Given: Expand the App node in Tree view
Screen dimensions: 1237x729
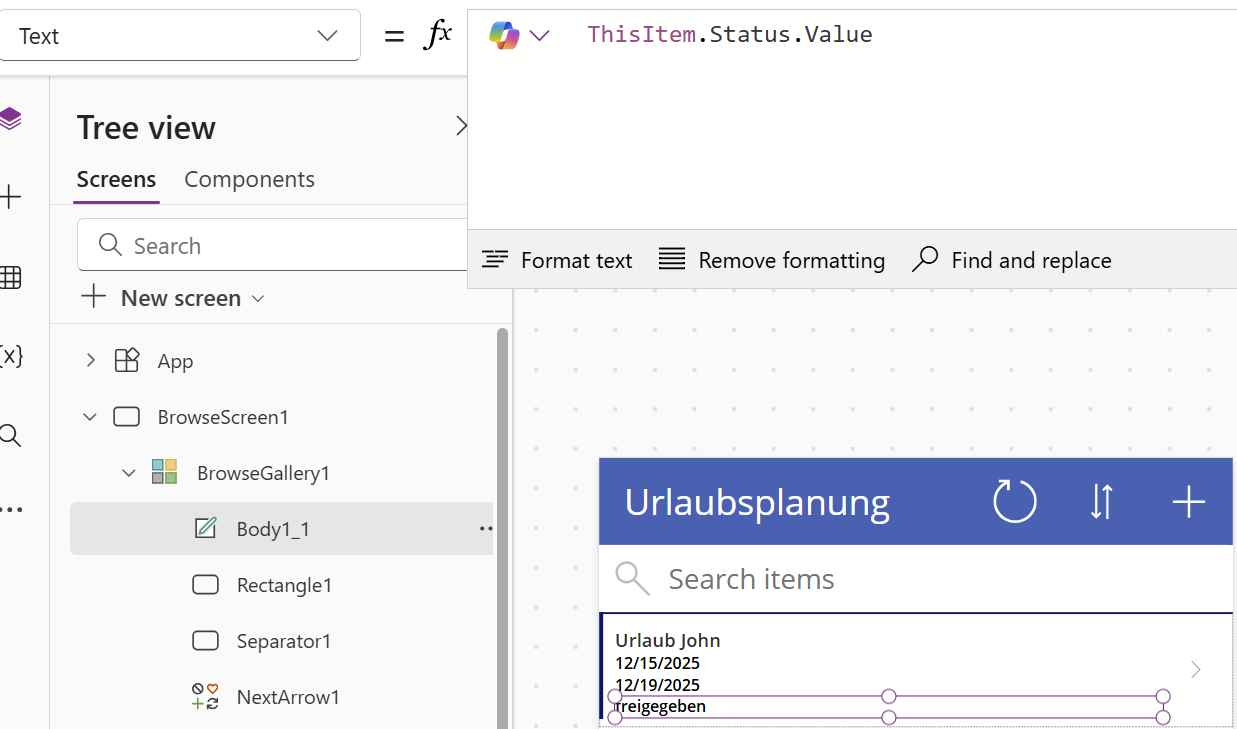Looking at the screenshot, I should (89, 360).
